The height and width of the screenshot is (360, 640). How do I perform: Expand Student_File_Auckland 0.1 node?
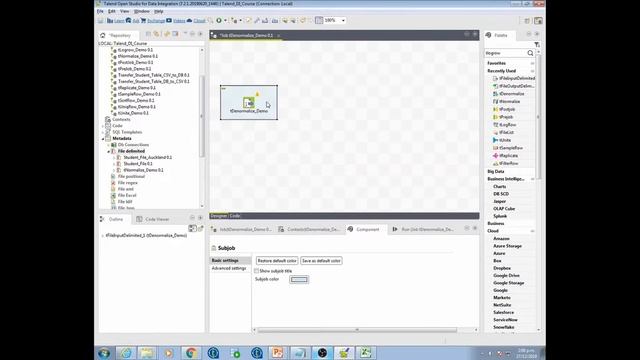click(114, 158)
